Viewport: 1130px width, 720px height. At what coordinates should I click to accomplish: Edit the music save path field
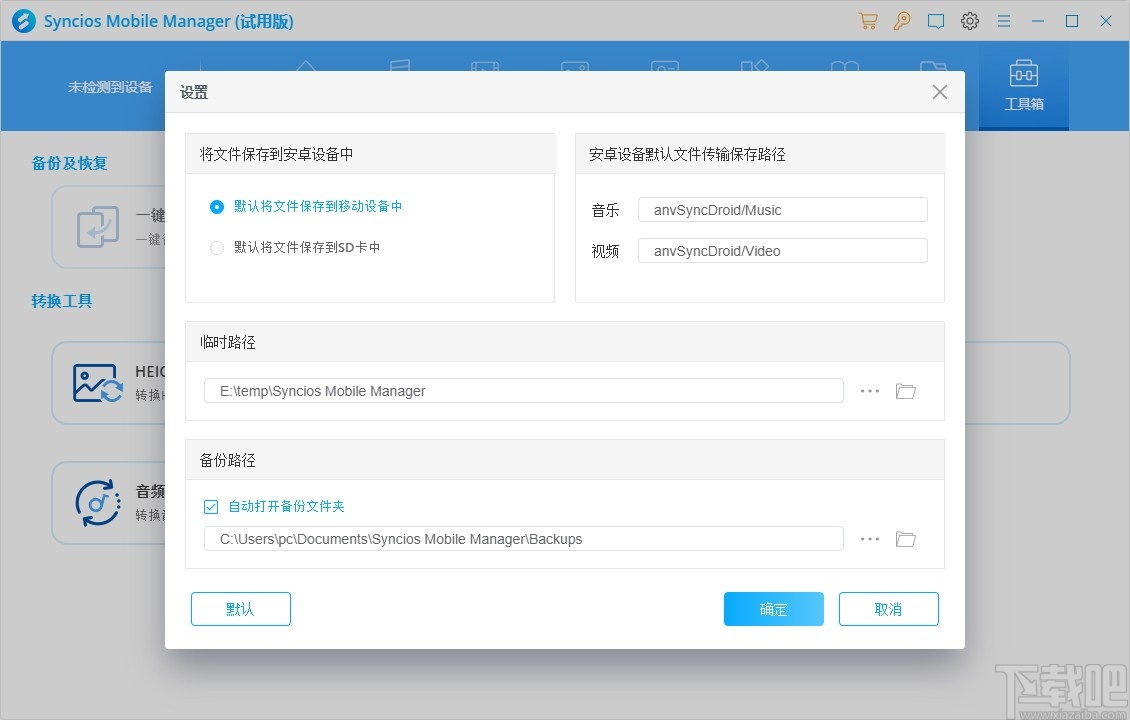pos(783,210)
